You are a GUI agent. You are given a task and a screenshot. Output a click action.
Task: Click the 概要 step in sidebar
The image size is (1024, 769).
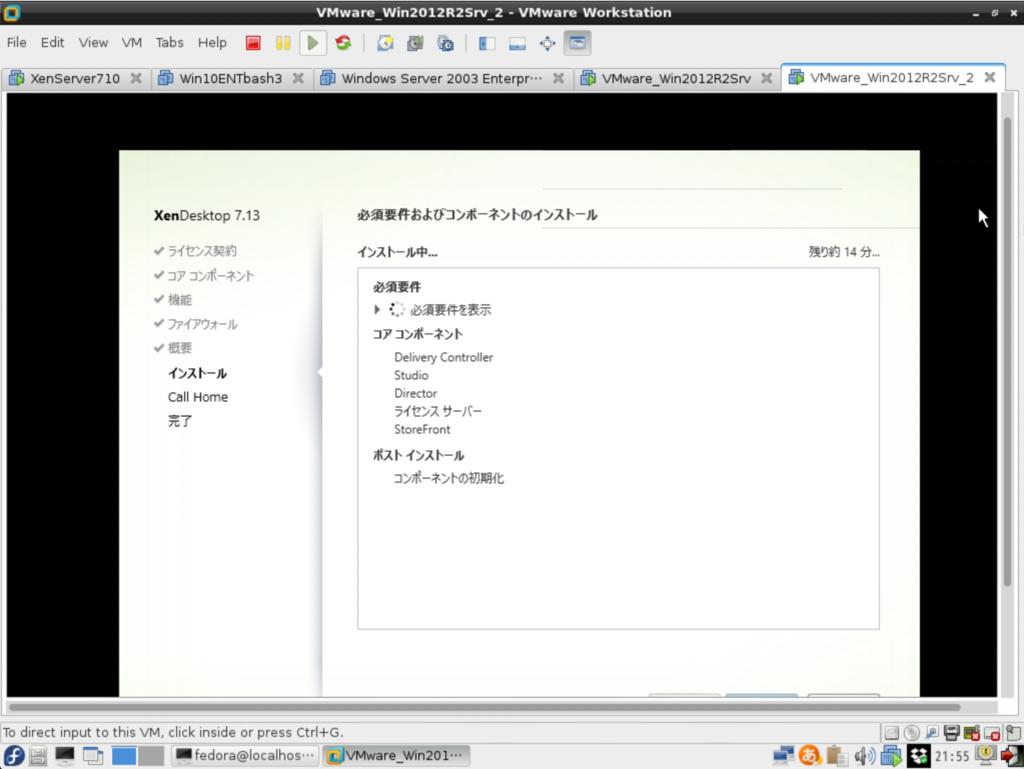[x=180, y=348]
